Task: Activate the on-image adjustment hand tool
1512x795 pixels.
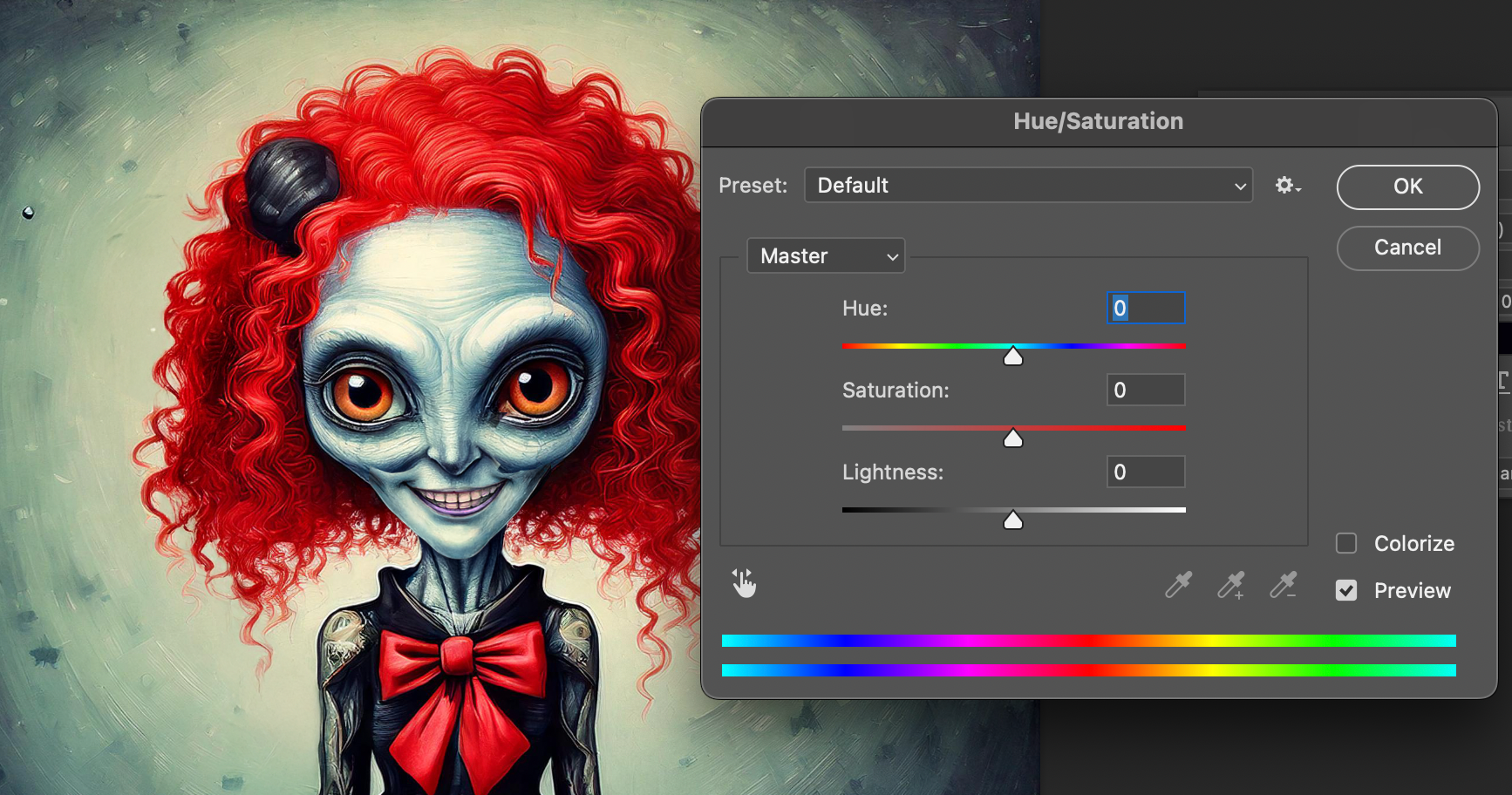Action: click(744, 583)
